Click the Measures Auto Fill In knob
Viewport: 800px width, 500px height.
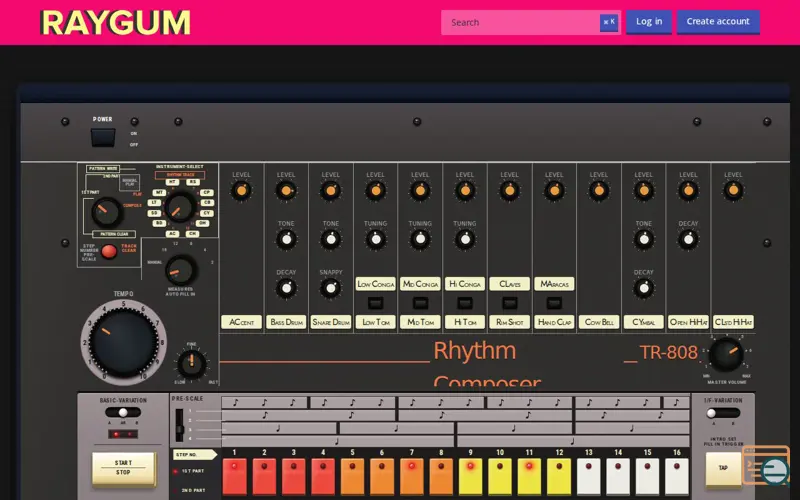coord(181,270)
